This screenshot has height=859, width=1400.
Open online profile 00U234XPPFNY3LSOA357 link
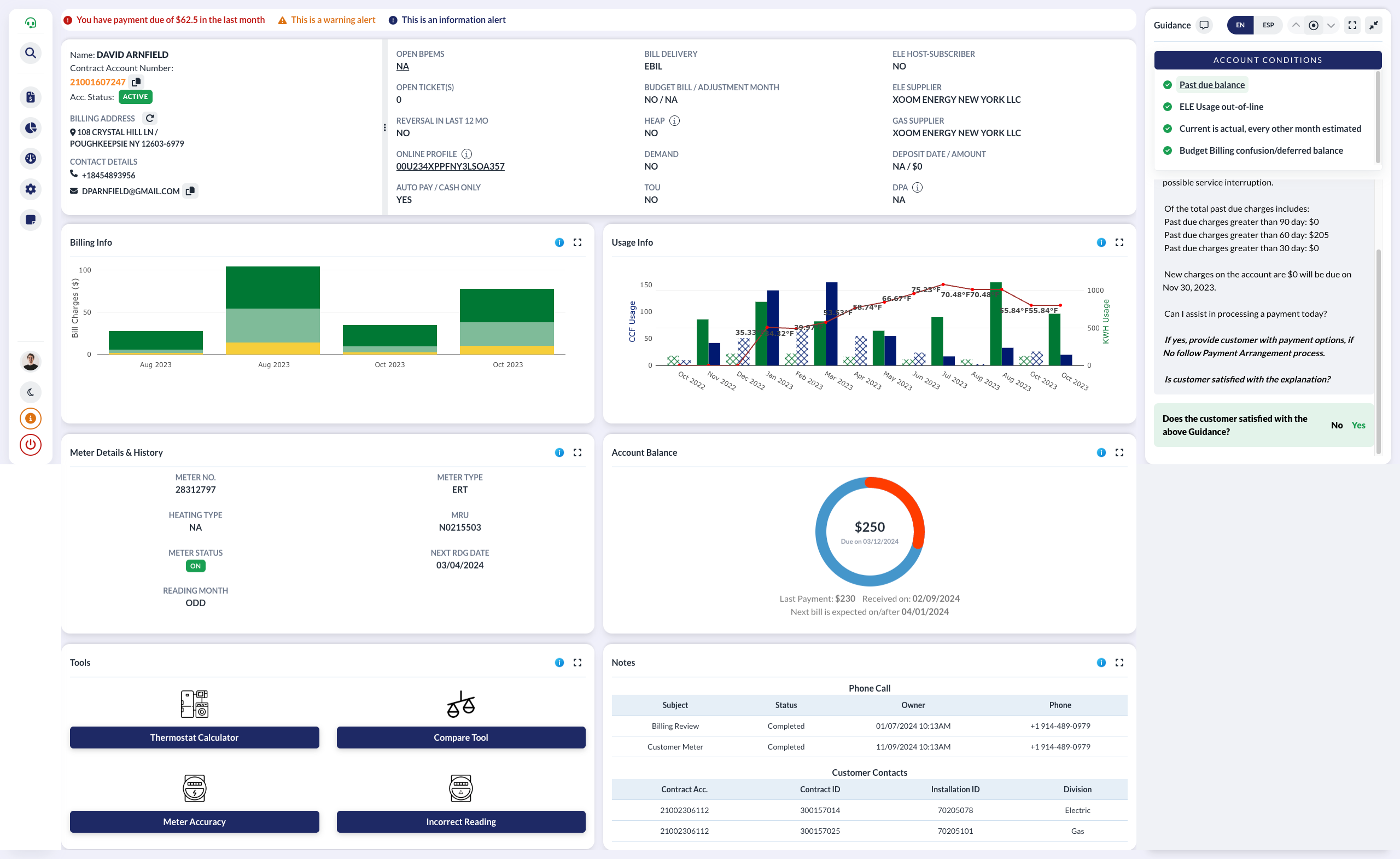tap(450, 166)
